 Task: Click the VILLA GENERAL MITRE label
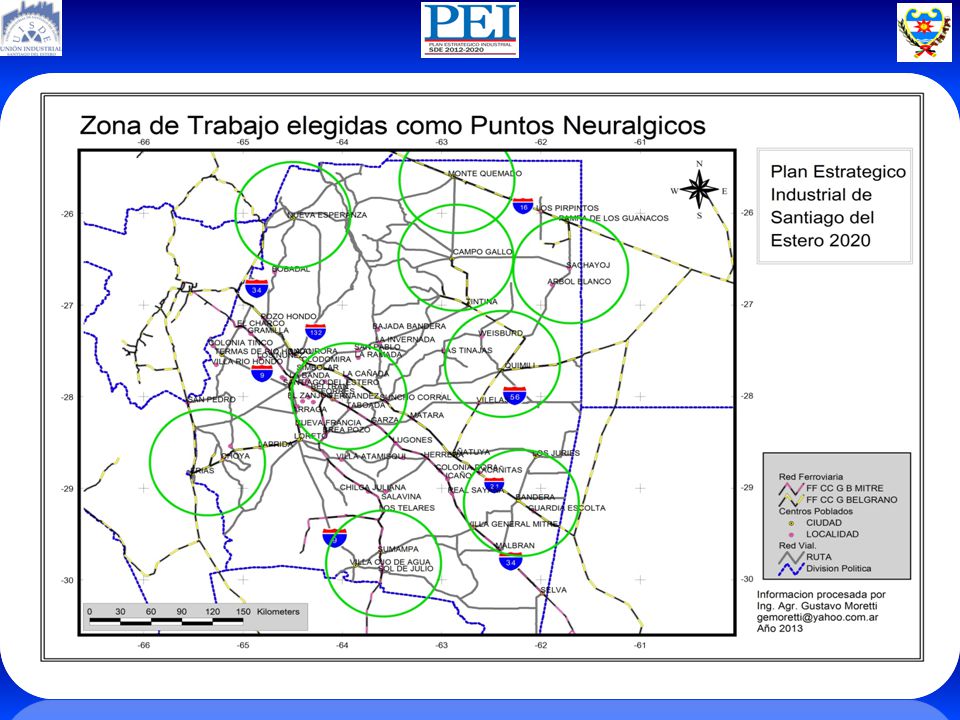[513, 524]
